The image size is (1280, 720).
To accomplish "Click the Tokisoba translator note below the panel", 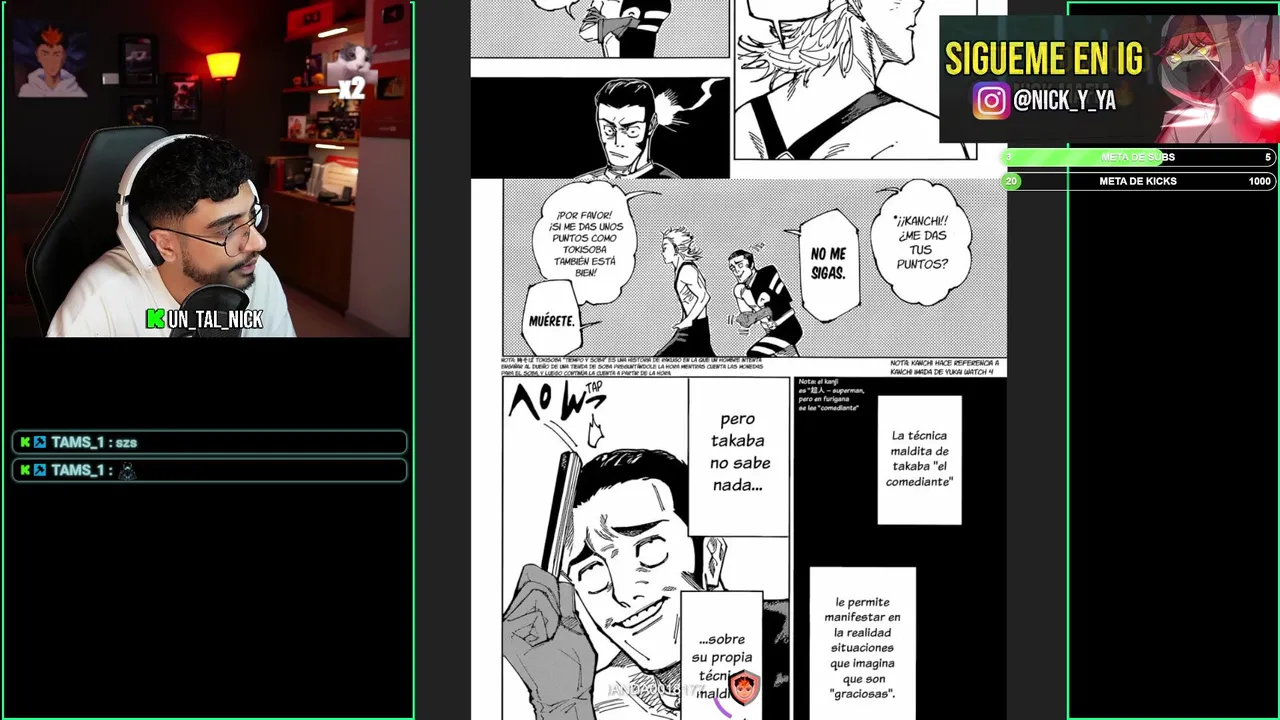I will (x=632, y=366).
